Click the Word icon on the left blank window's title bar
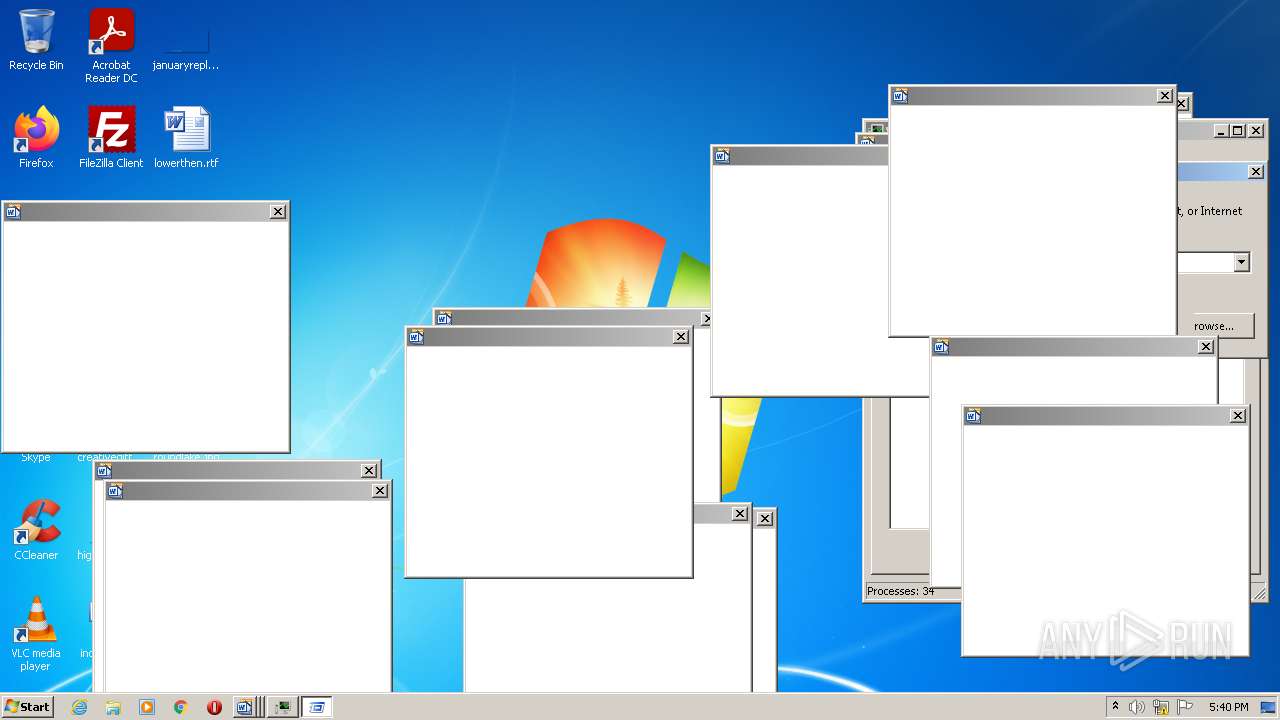Image resolution: width=1280 pixels, height=720 pixels. click(x=13, y=211)
